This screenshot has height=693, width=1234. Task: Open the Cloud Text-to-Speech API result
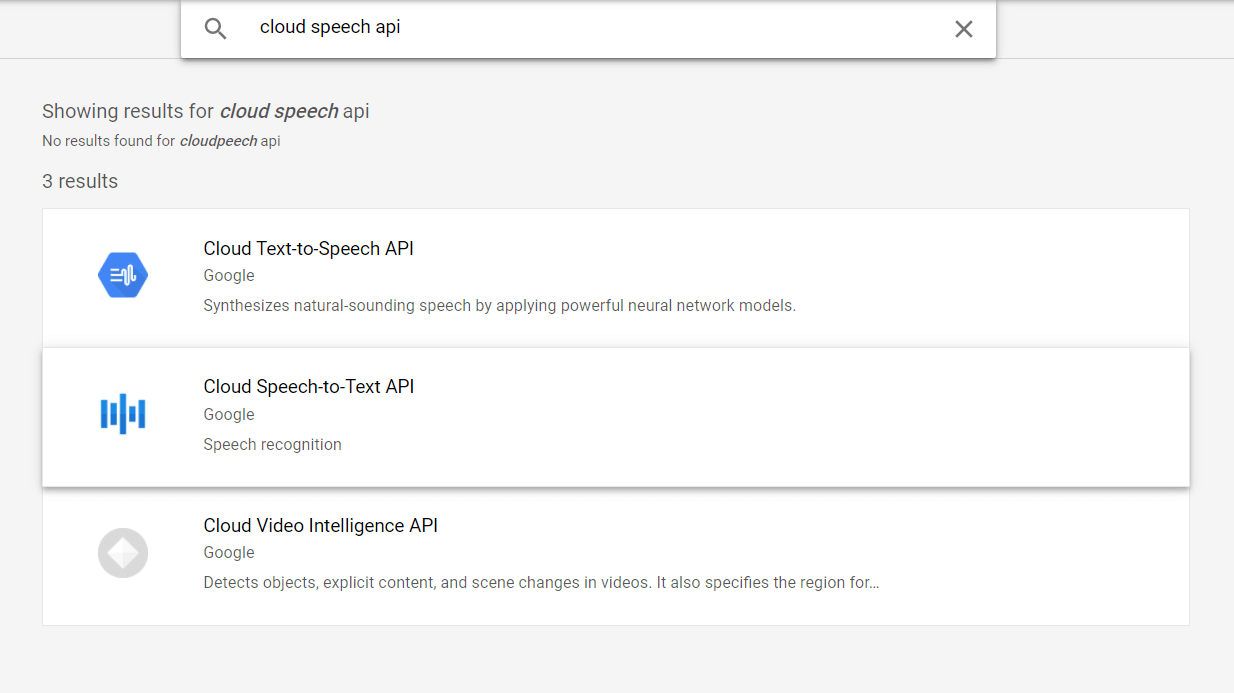click(308, 248)
